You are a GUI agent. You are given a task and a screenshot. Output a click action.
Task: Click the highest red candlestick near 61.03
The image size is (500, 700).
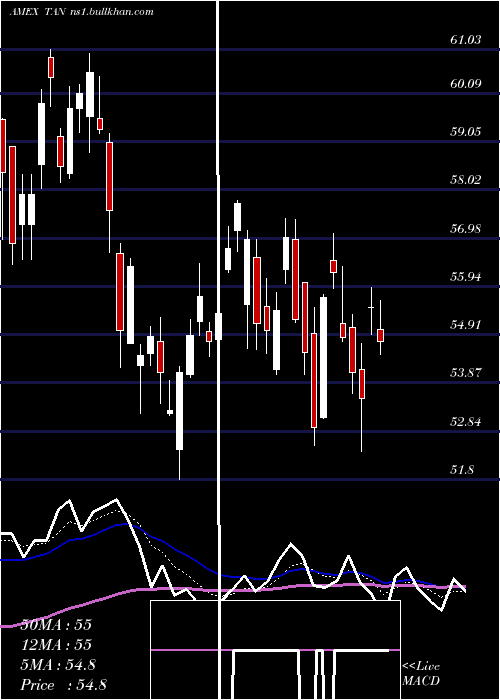point(51,67)
